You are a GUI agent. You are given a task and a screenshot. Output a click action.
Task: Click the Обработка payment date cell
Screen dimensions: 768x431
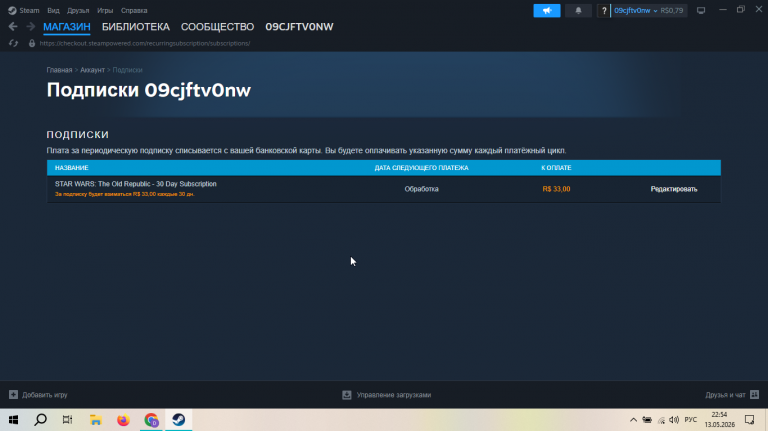click(x=421, y=189)
